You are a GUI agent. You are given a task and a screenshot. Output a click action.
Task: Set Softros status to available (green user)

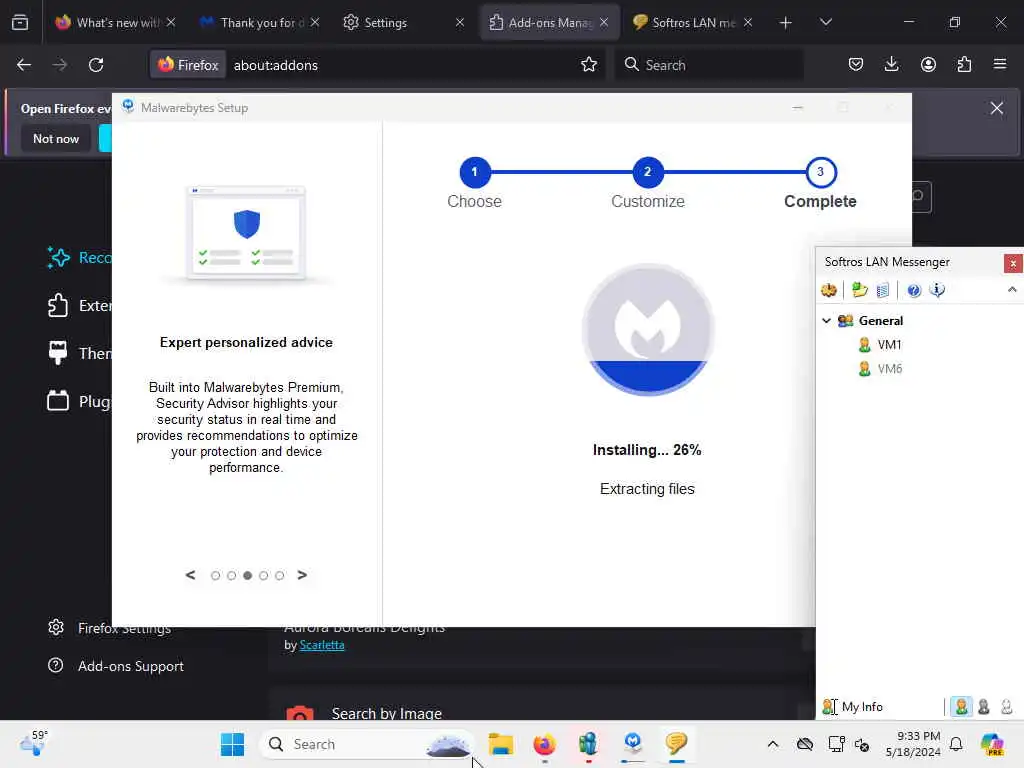(961, 707)
